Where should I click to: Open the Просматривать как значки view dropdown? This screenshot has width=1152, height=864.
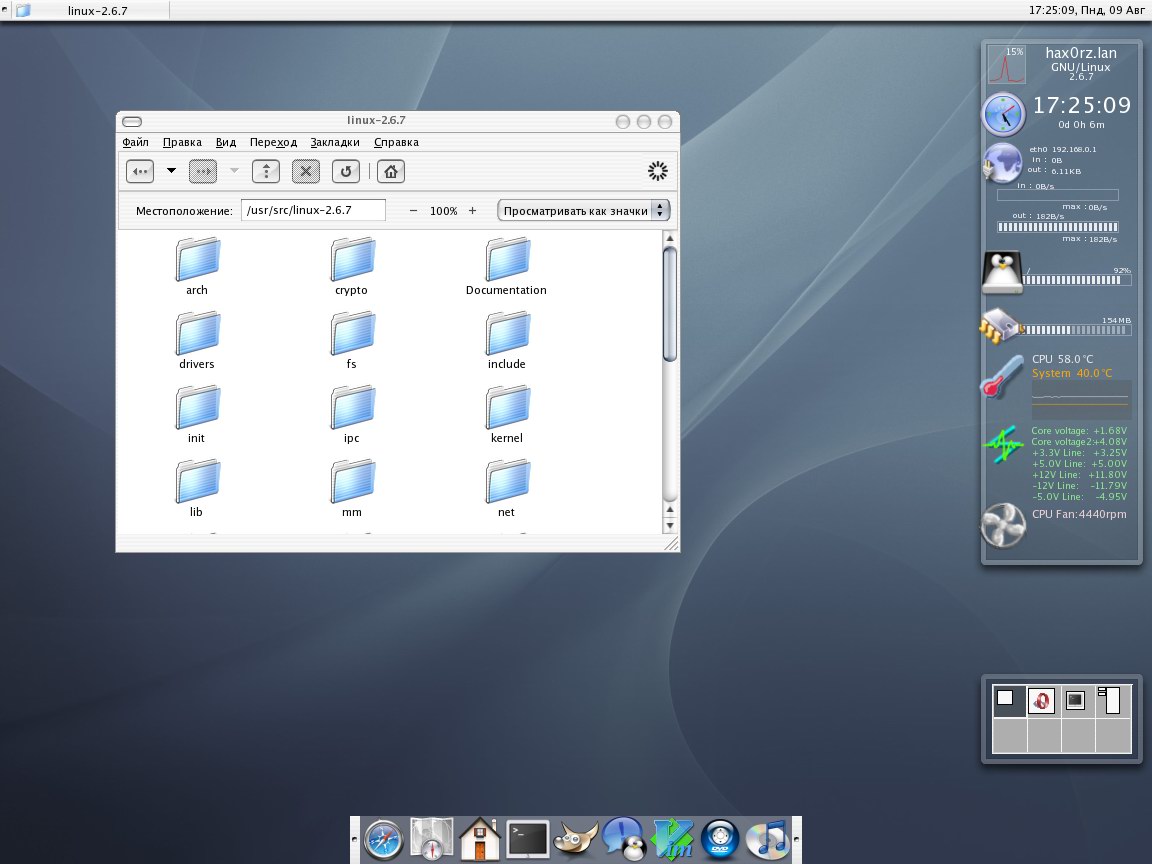coord(583,211)
